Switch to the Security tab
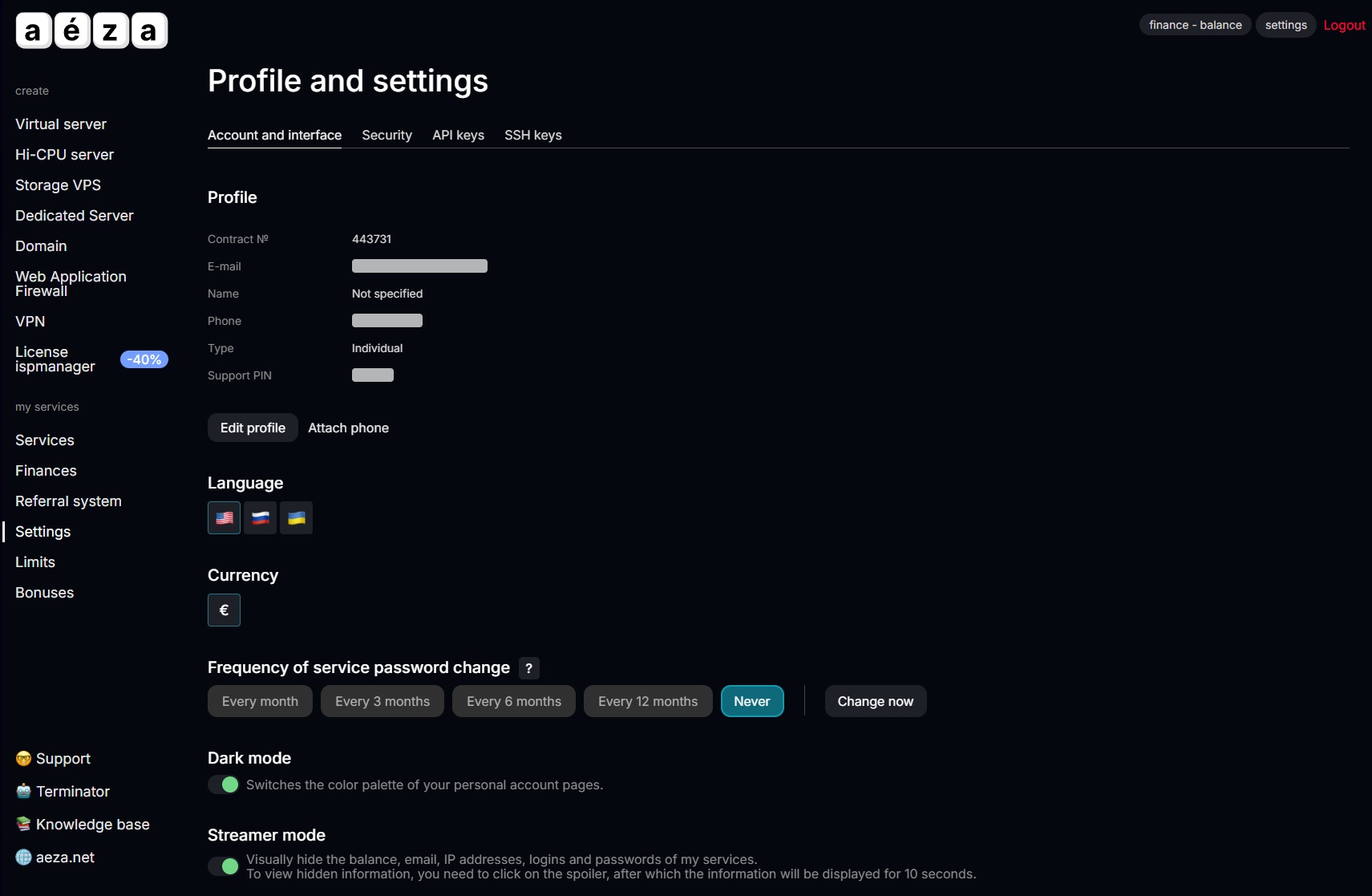Image resolution: width=1372 pixels, height=896 pixels. (387, 135)
